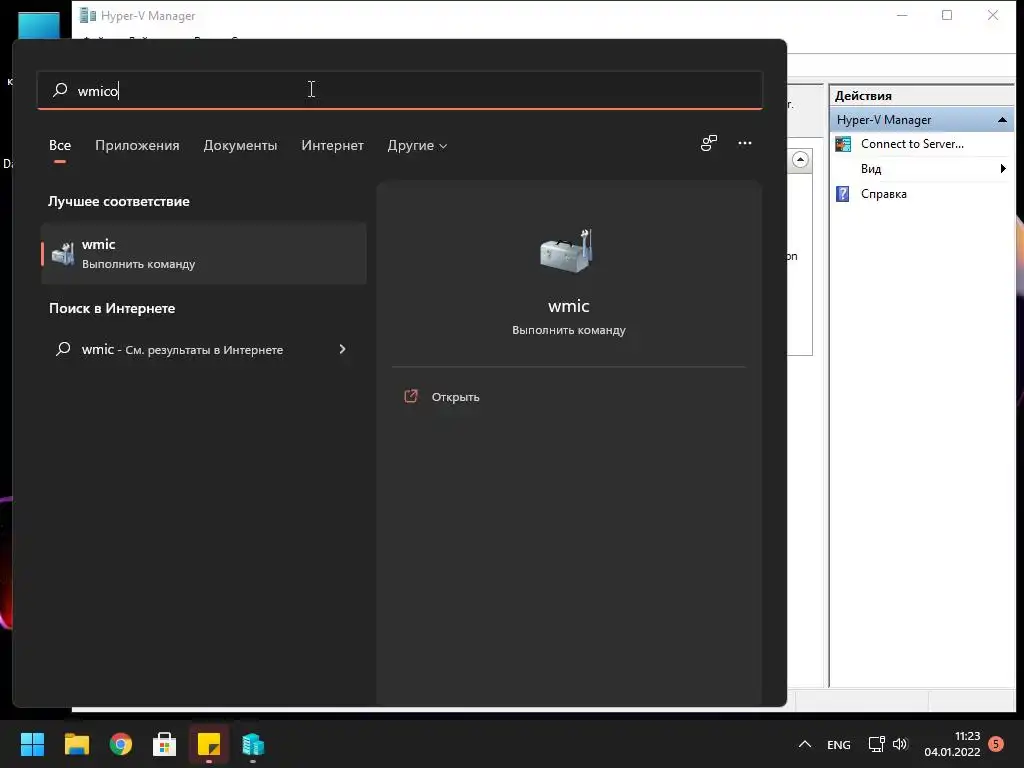
Task: Click the search magnifier icon in search box
Action: pyautogui.click(x=60, y=89)
